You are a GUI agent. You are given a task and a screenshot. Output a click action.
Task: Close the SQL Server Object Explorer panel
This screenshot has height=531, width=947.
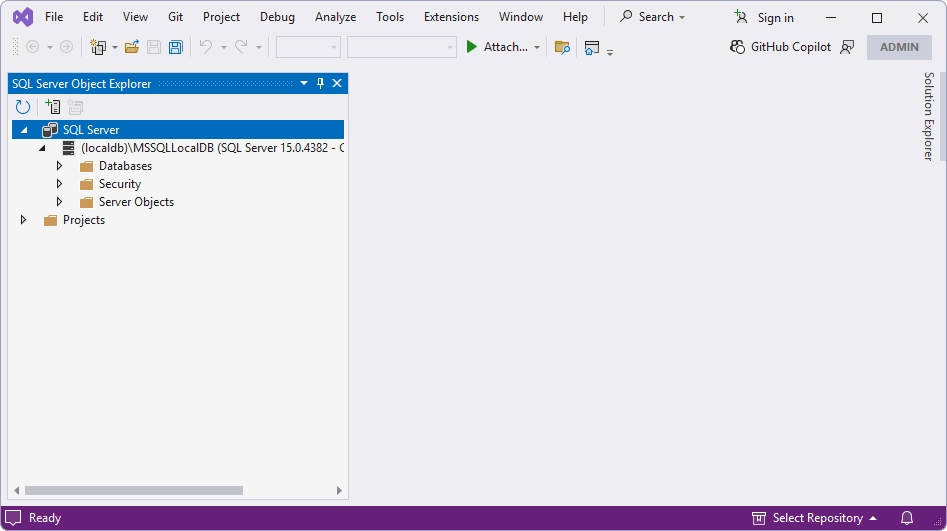coord(337,83)
